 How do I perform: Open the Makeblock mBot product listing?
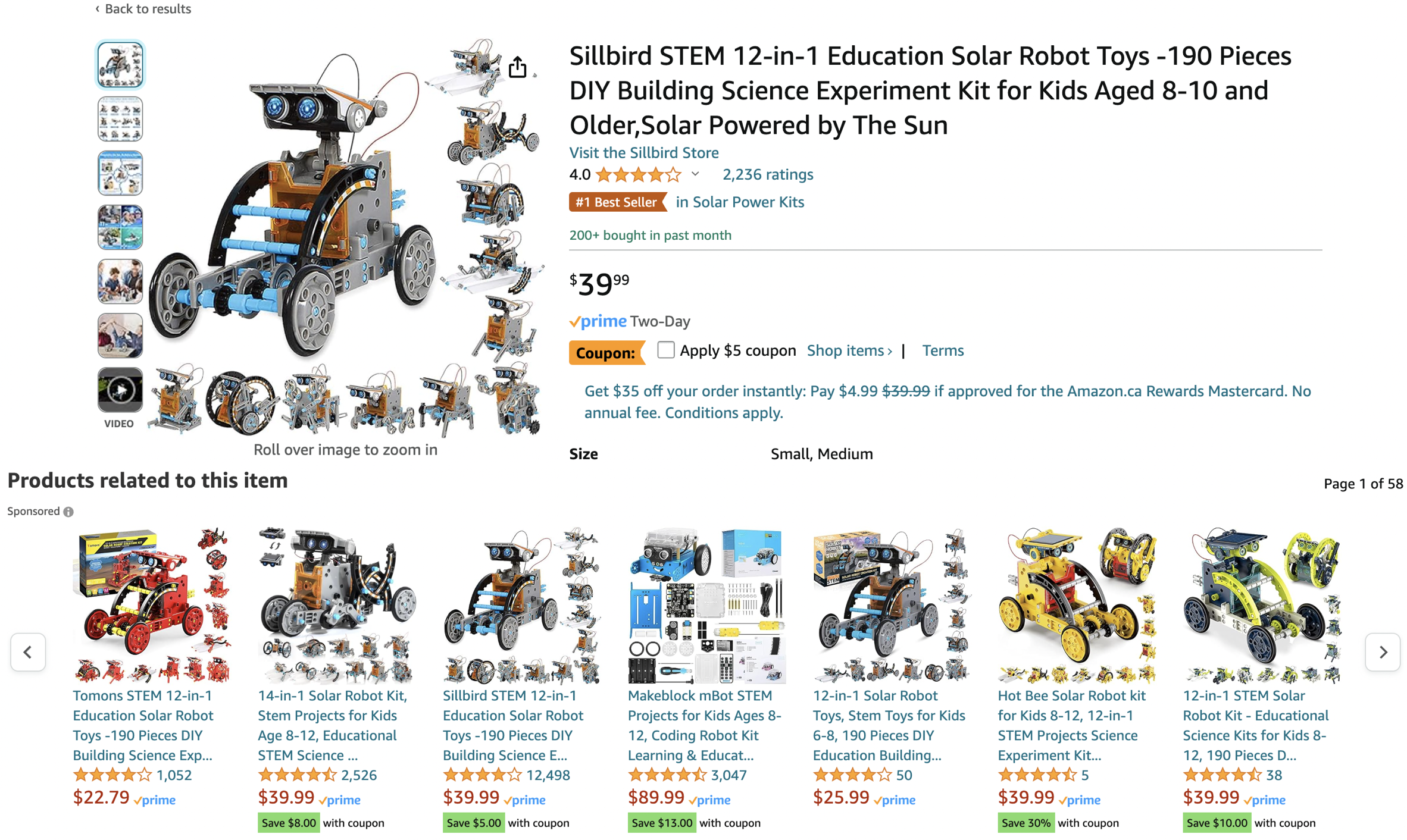[x=704, y=725]
